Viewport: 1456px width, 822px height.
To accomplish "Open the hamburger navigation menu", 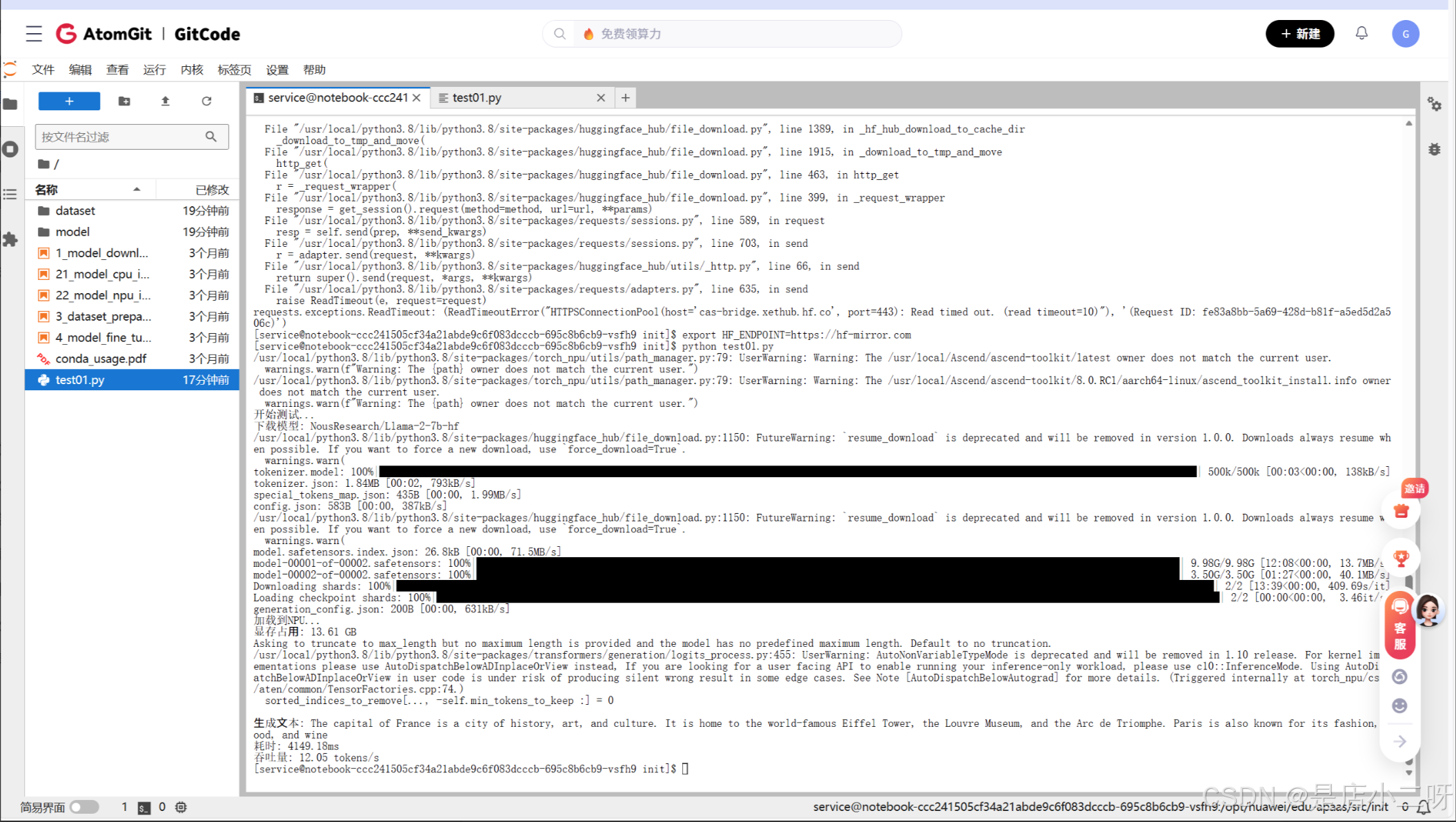I will click(x=34, y=34).
